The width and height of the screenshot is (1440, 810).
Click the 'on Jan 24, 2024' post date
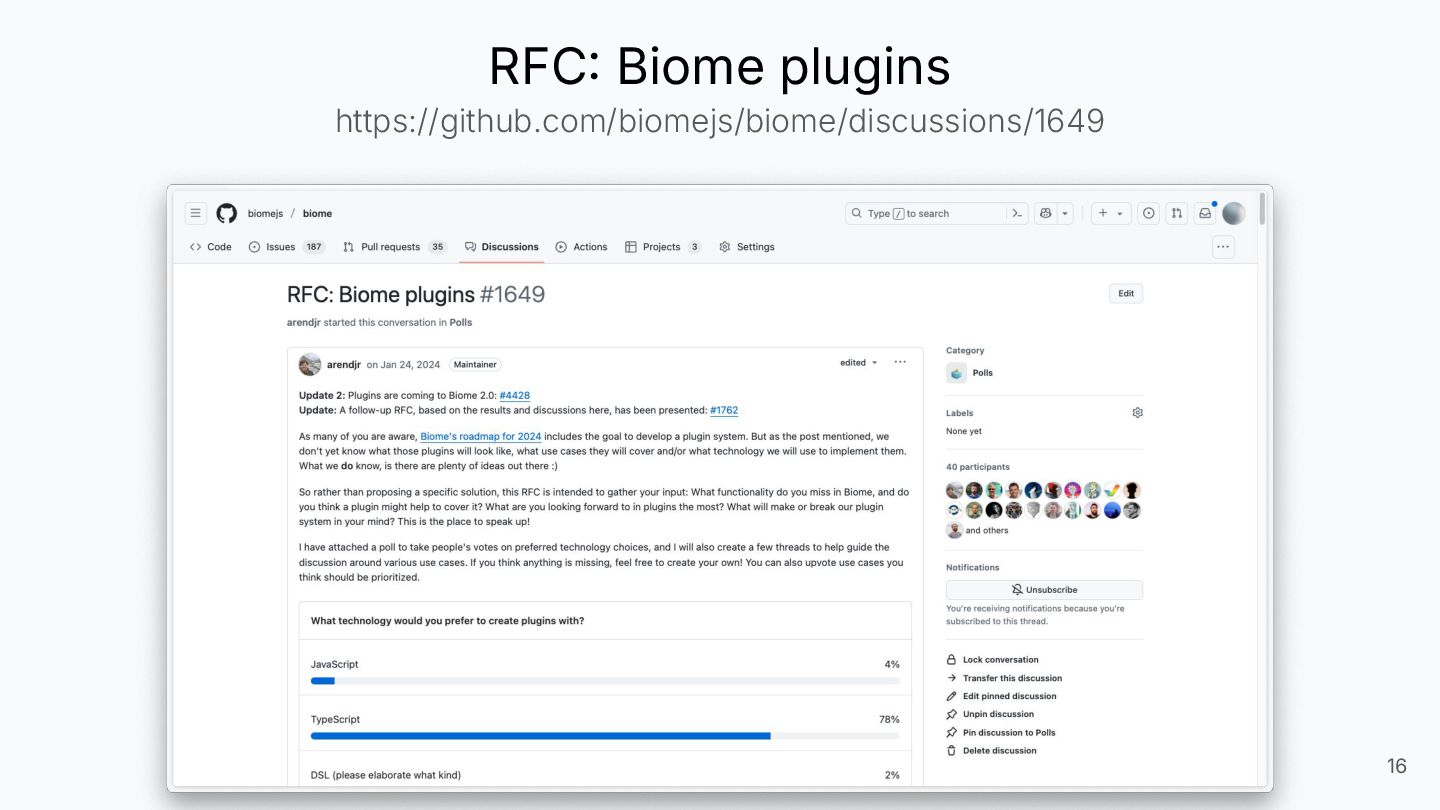404,364
